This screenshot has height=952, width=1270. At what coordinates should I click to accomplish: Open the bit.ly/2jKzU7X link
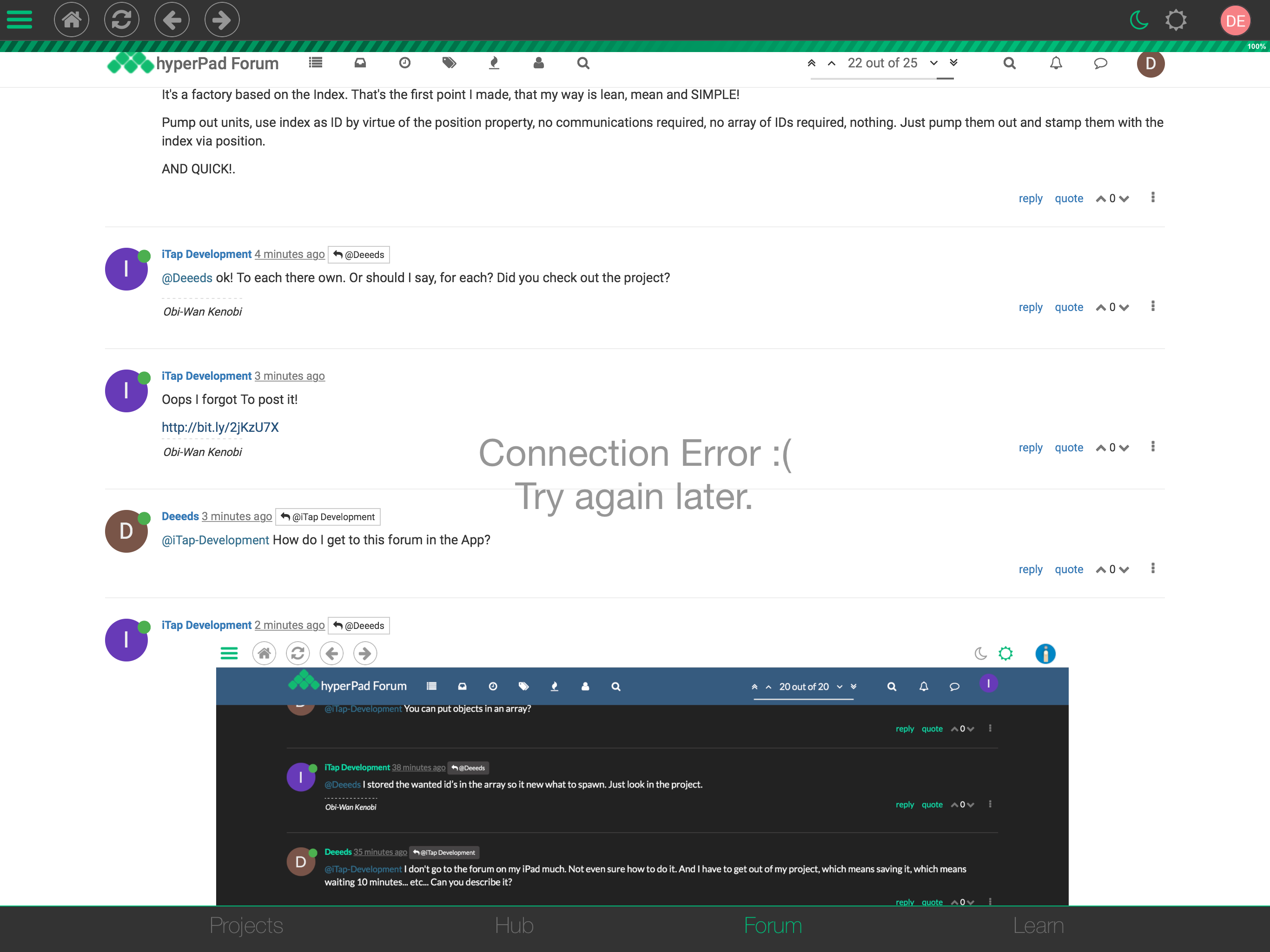click(220, 427)
